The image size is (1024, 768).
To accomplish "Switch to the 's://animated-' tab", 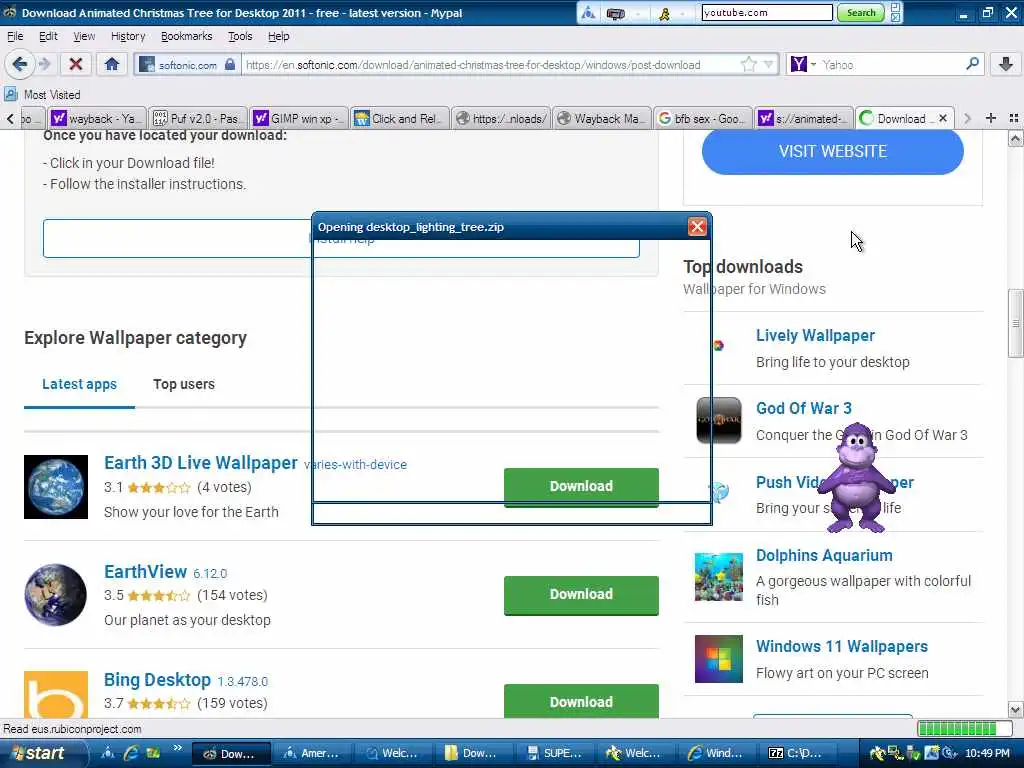I will pyautogui.click(x=804, y=118).
